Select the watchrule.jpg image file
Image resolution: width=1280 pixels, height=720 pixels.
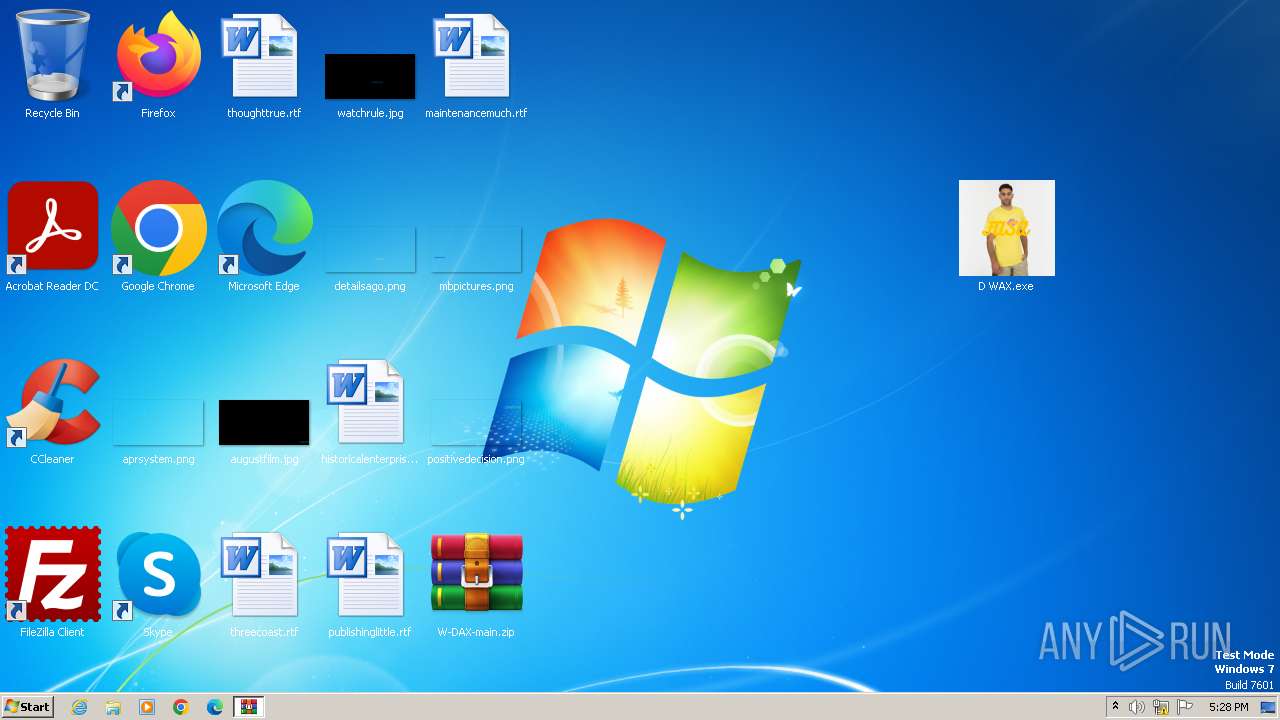(370, 84)
